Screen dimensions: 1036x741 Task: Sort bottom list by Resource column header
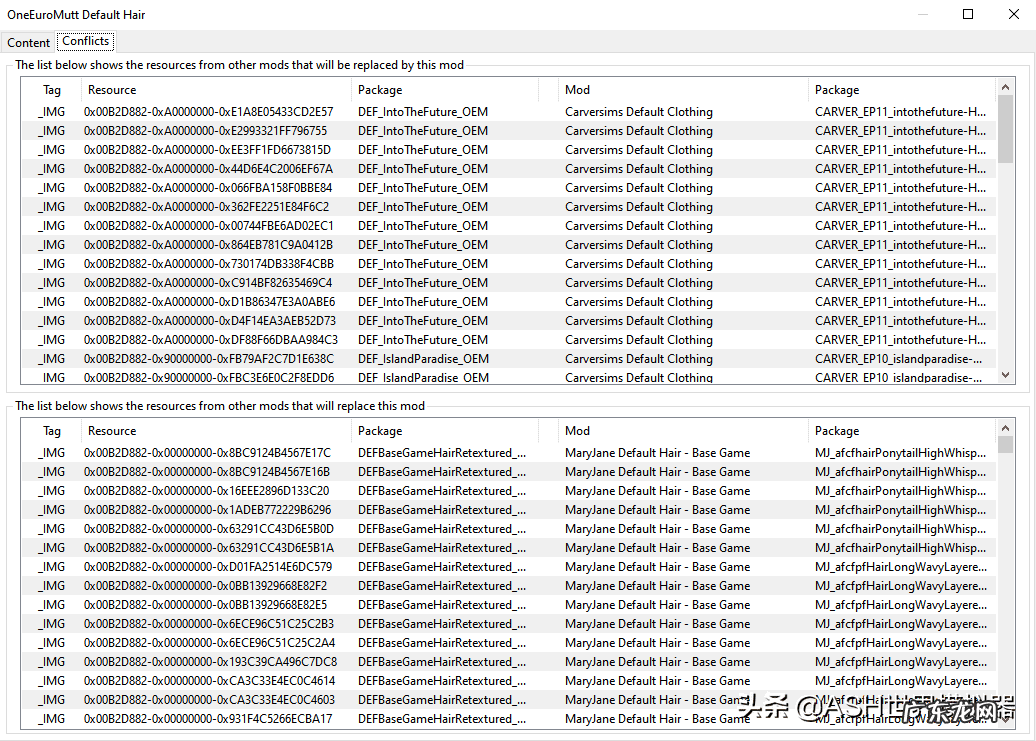112,431
